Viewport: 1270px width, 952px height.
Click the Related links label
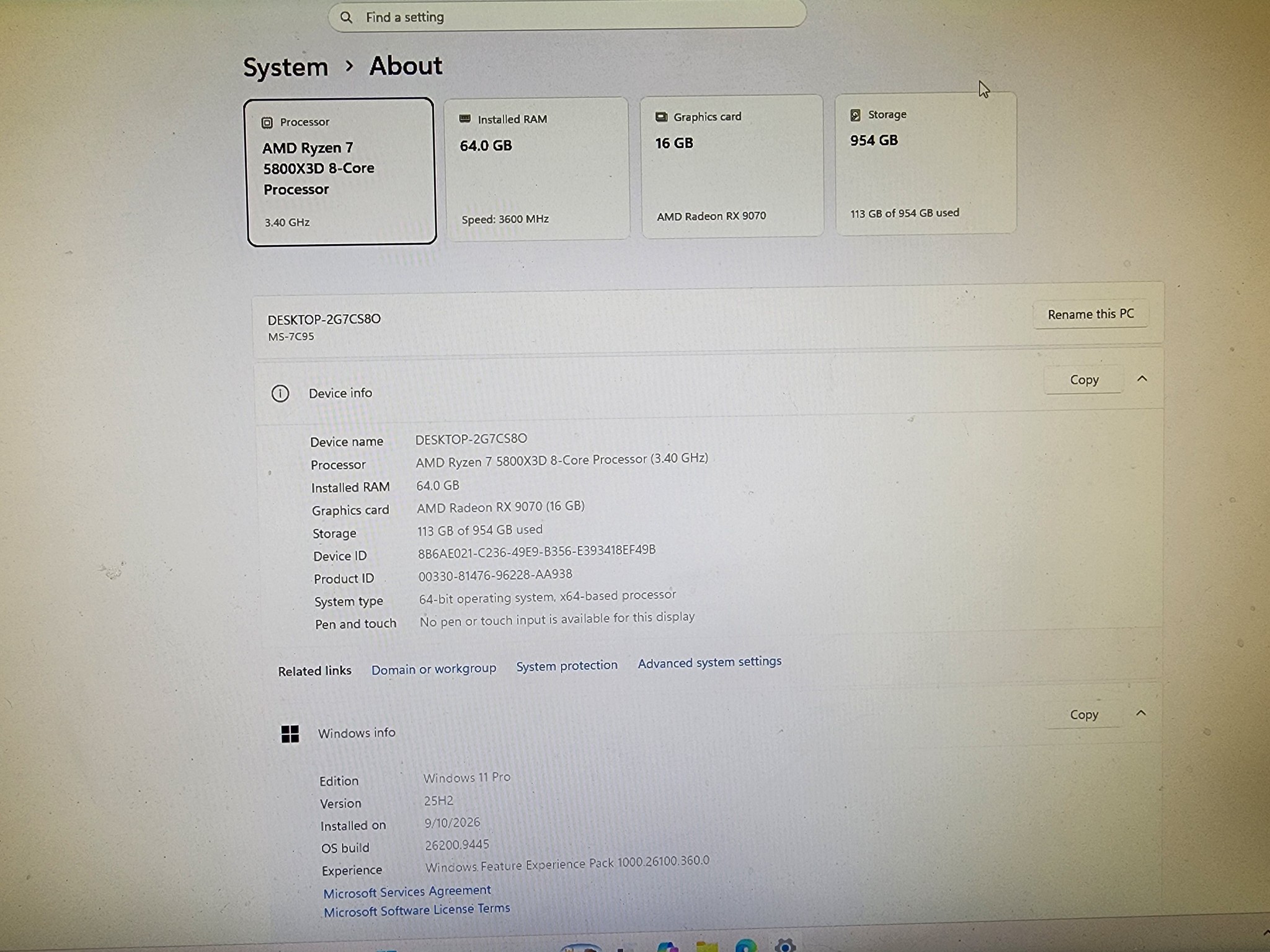(x=314, y=671)
